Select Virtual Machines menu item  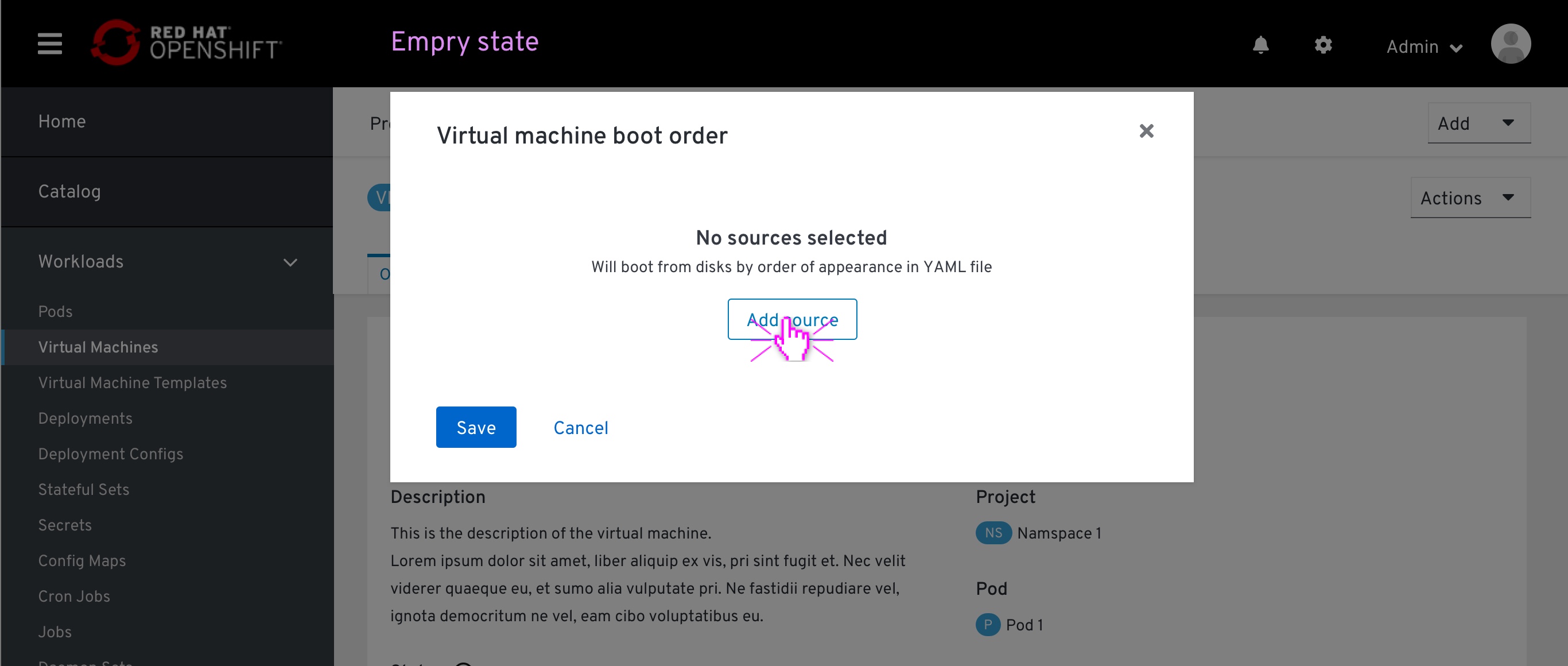pyautogui.click(x=97, y=347)
